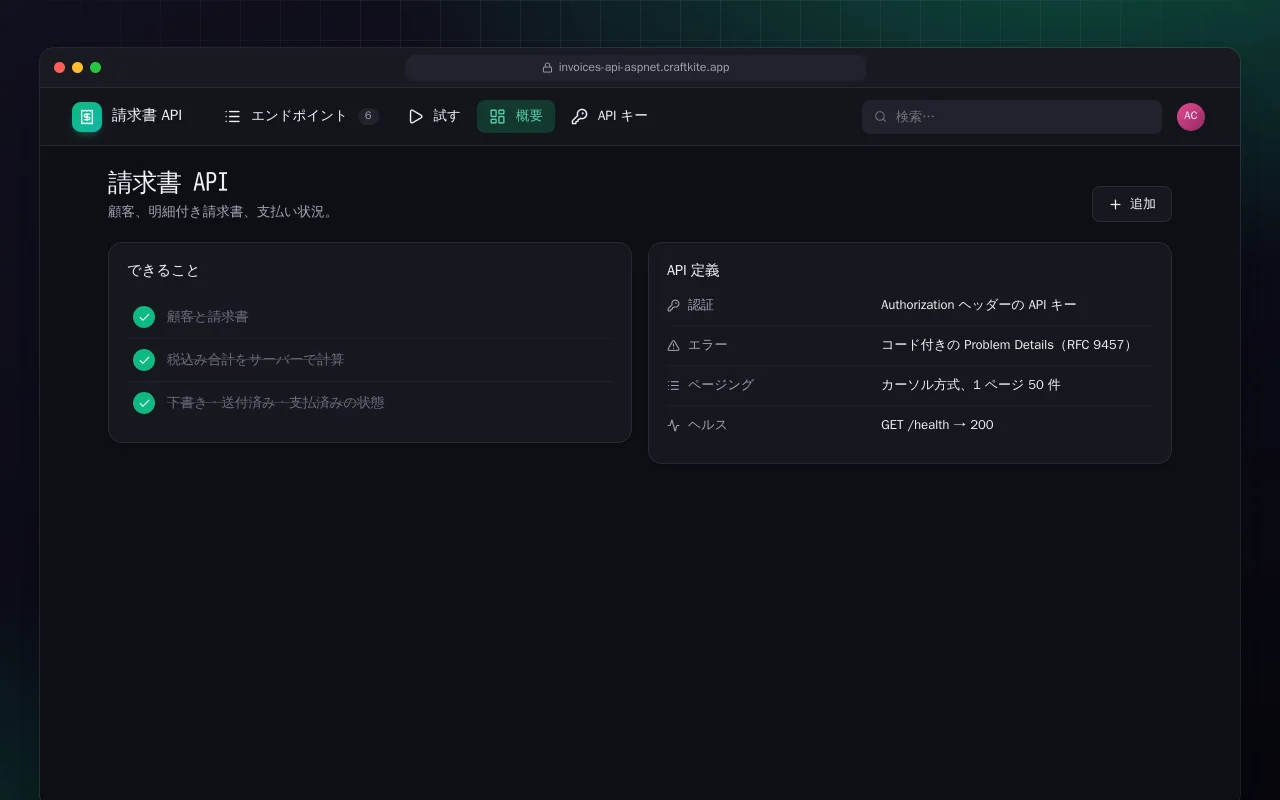Click the 追加 button
Viewport: 1280px width, 800px height.
click(x=1132, y=204)
